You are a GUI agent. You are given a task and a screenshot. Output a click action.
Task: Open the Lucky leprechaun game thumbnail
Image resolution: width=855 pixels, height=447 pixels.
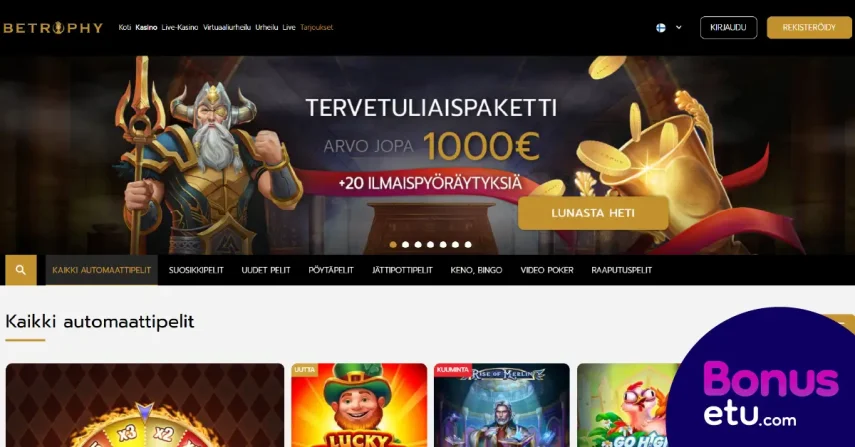(x=359, y=405)
